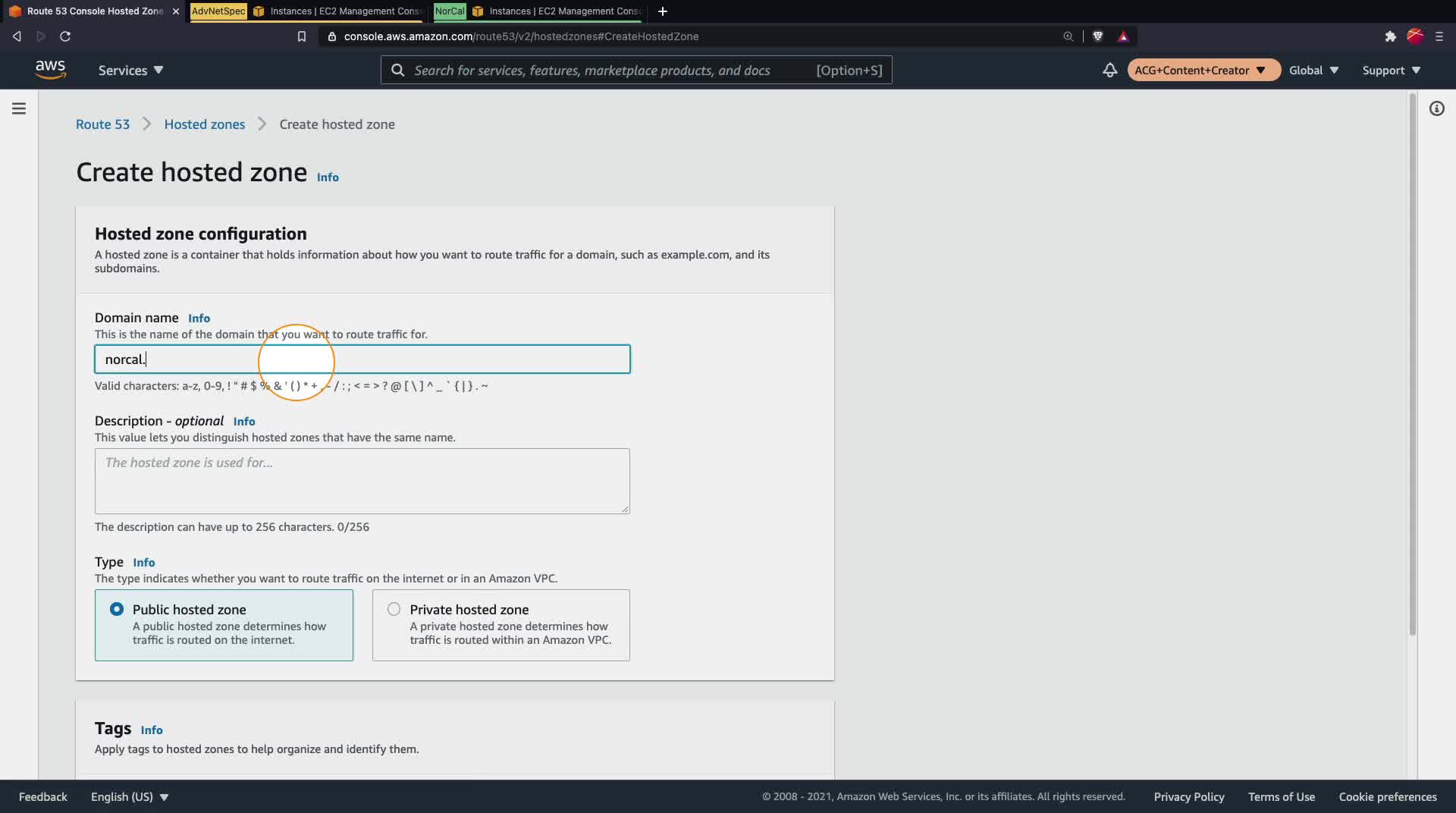Open the Domain name Info link
Screen dimensions: 1456x813
(199, 319)
